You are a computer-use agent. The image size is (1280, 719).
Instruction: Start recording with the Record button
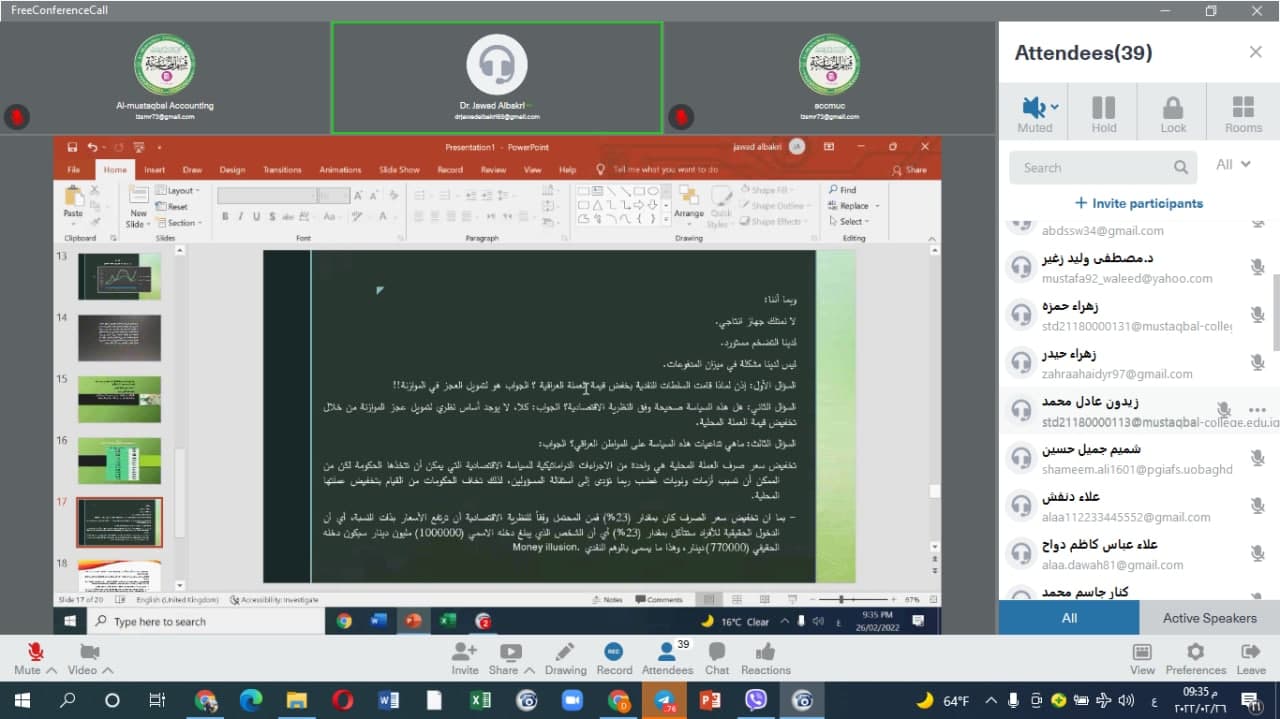click(x=614, y=652)
